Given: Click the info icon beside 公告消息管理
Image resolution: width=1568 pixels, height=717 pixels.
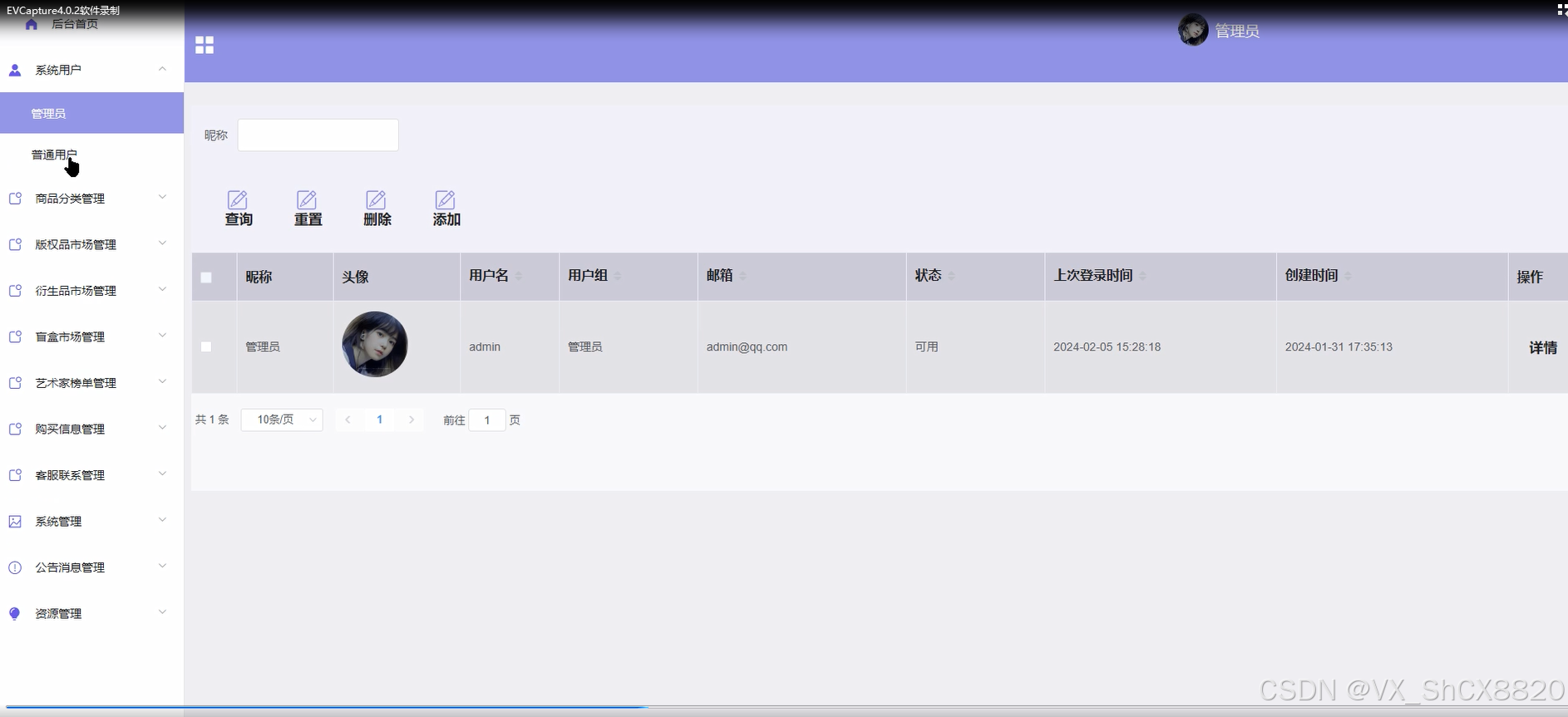Looking at the screenshot, I should (15, 567).
